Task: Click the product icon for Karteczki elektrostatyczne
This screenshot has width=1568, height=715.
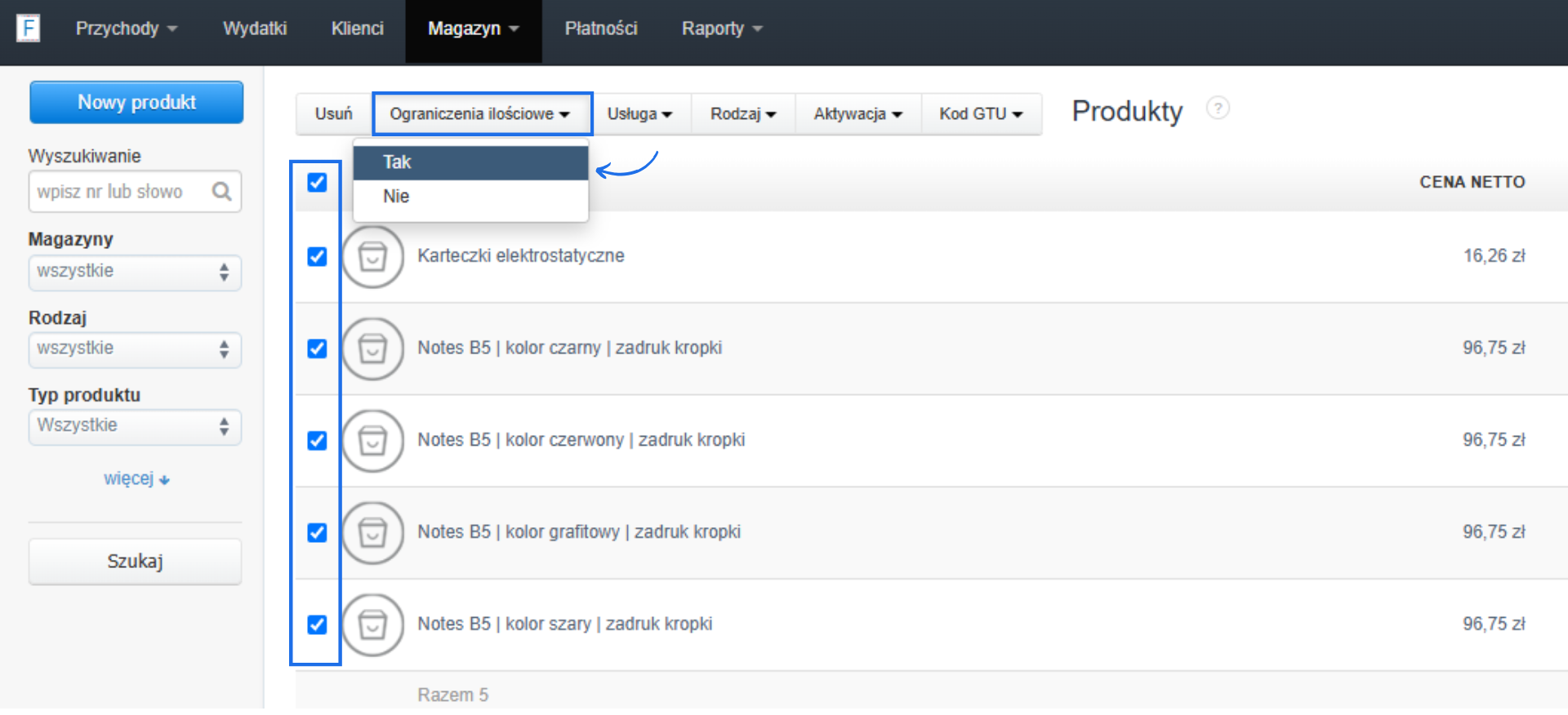Action: tap(372, 257)
